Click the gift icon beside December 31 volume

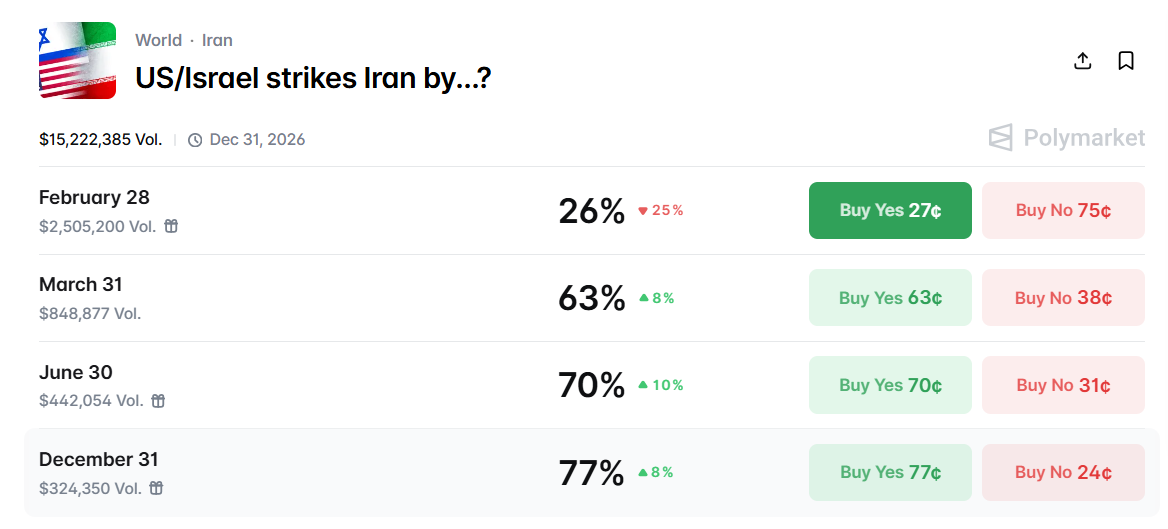[157, 488]
